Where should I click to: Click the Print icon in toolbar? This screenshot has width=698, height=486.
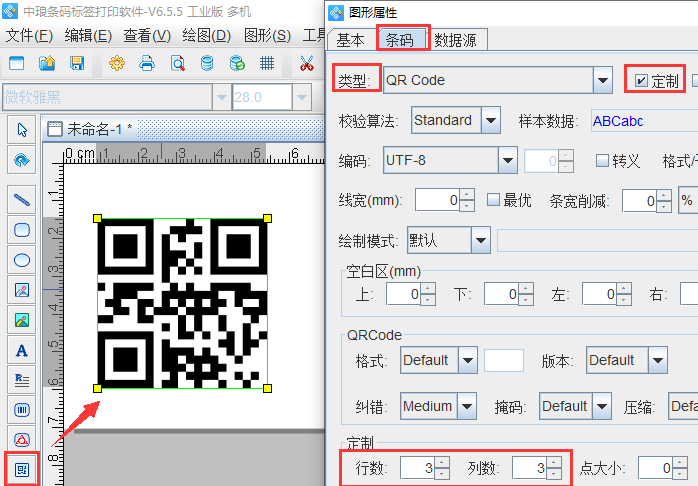(x=147, y=63)
